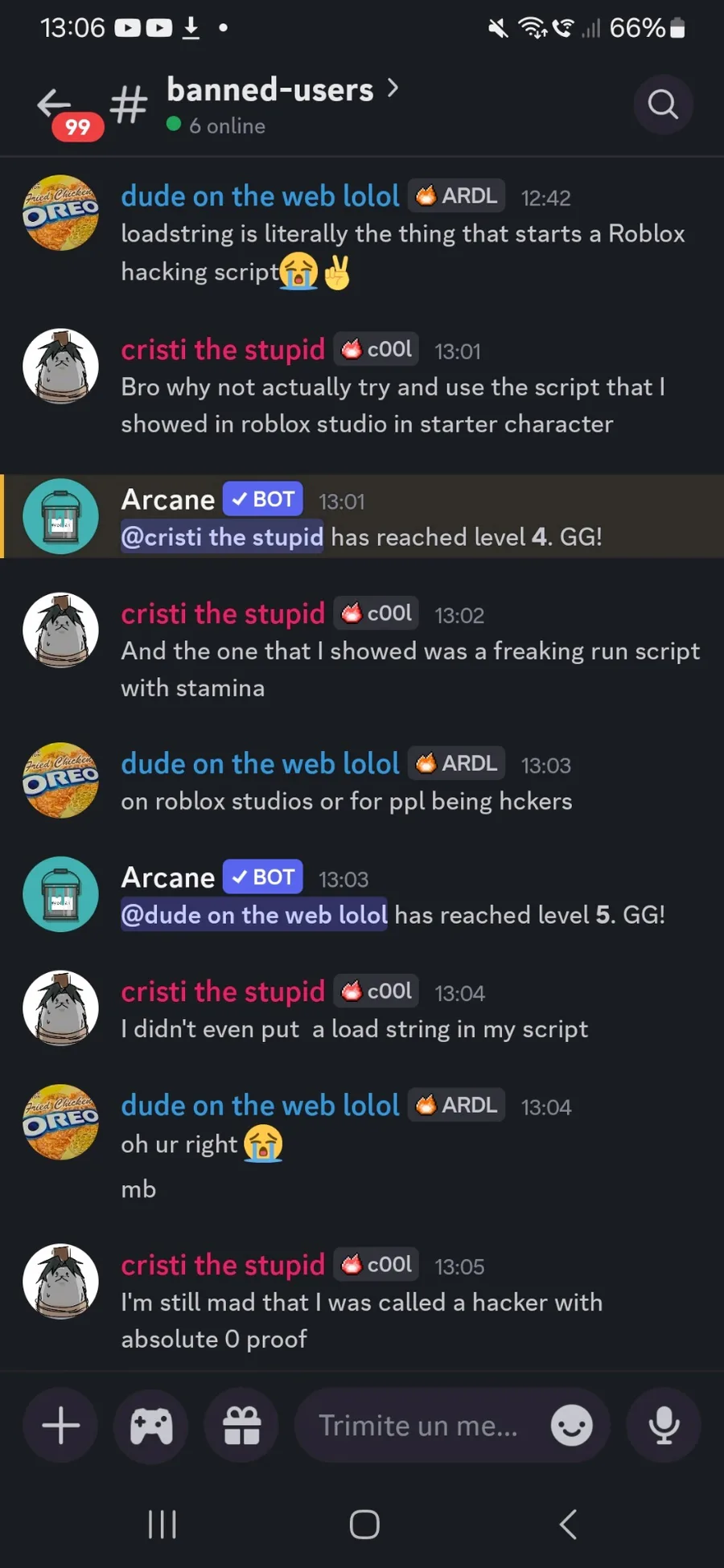Screen dimensions: 724x1568
Task: Open the plus attachment button
Action: click(x=60, y=1426)
